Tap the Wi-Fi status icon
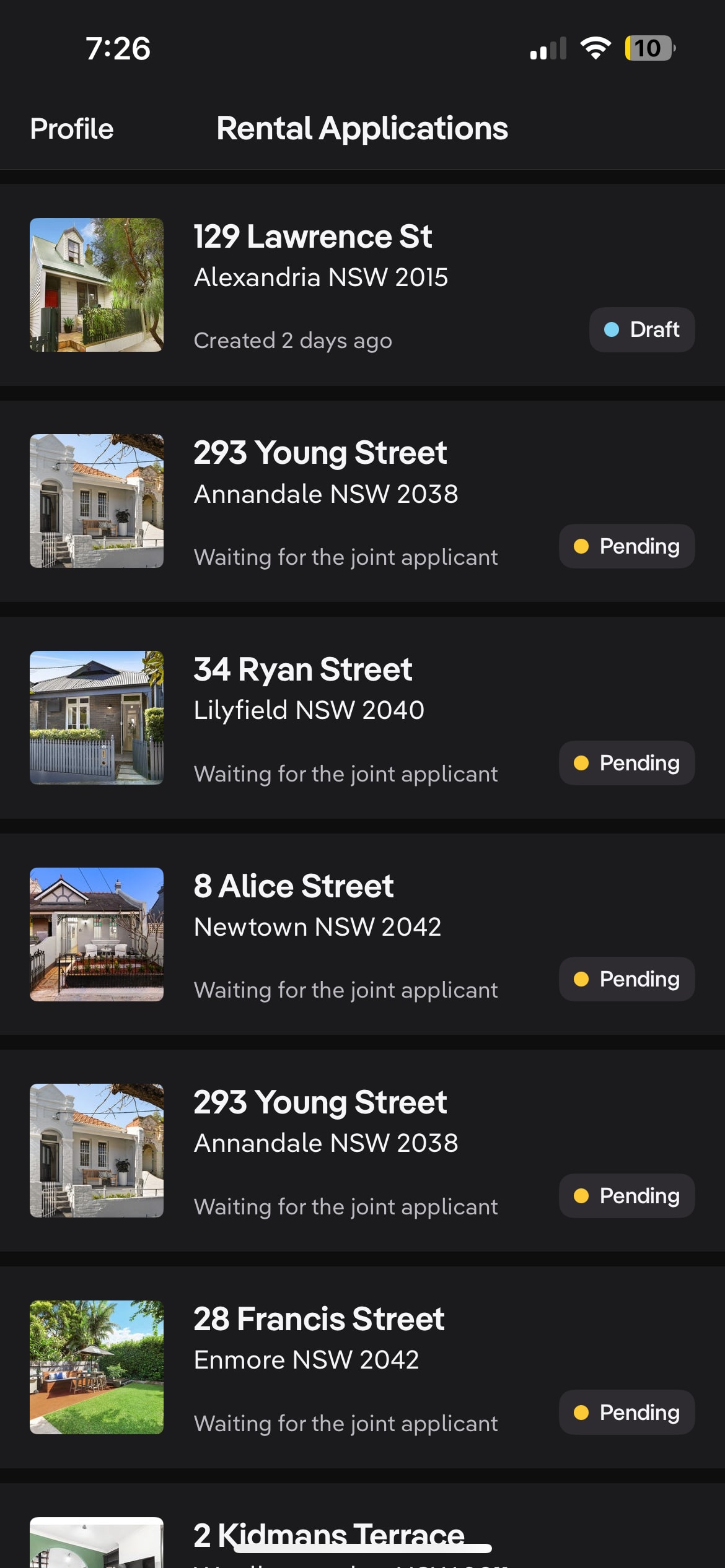 pos(595,48)
